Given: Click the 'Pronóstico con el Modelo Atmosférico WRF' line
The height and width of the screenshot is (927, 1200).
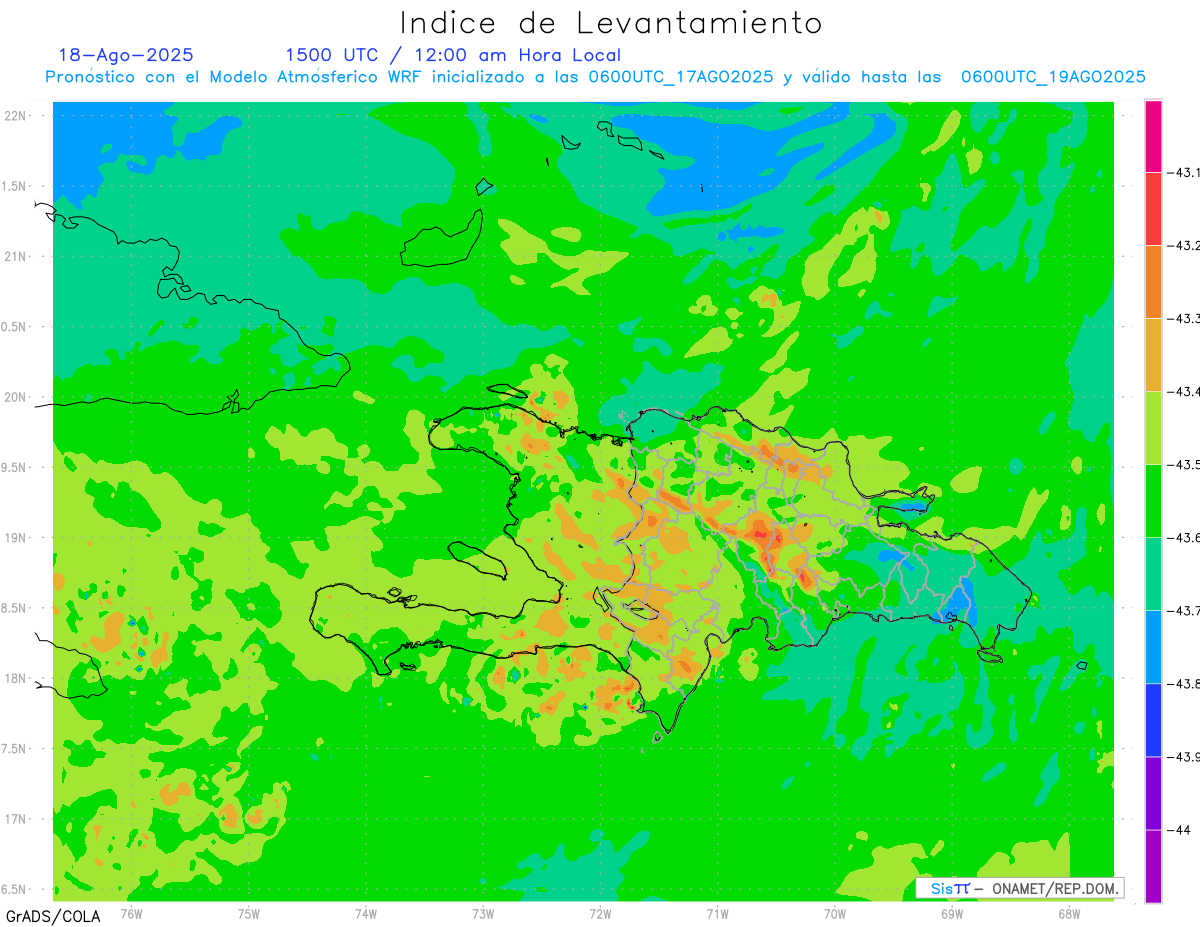Looking at the screenshot, I should point(595,77).
